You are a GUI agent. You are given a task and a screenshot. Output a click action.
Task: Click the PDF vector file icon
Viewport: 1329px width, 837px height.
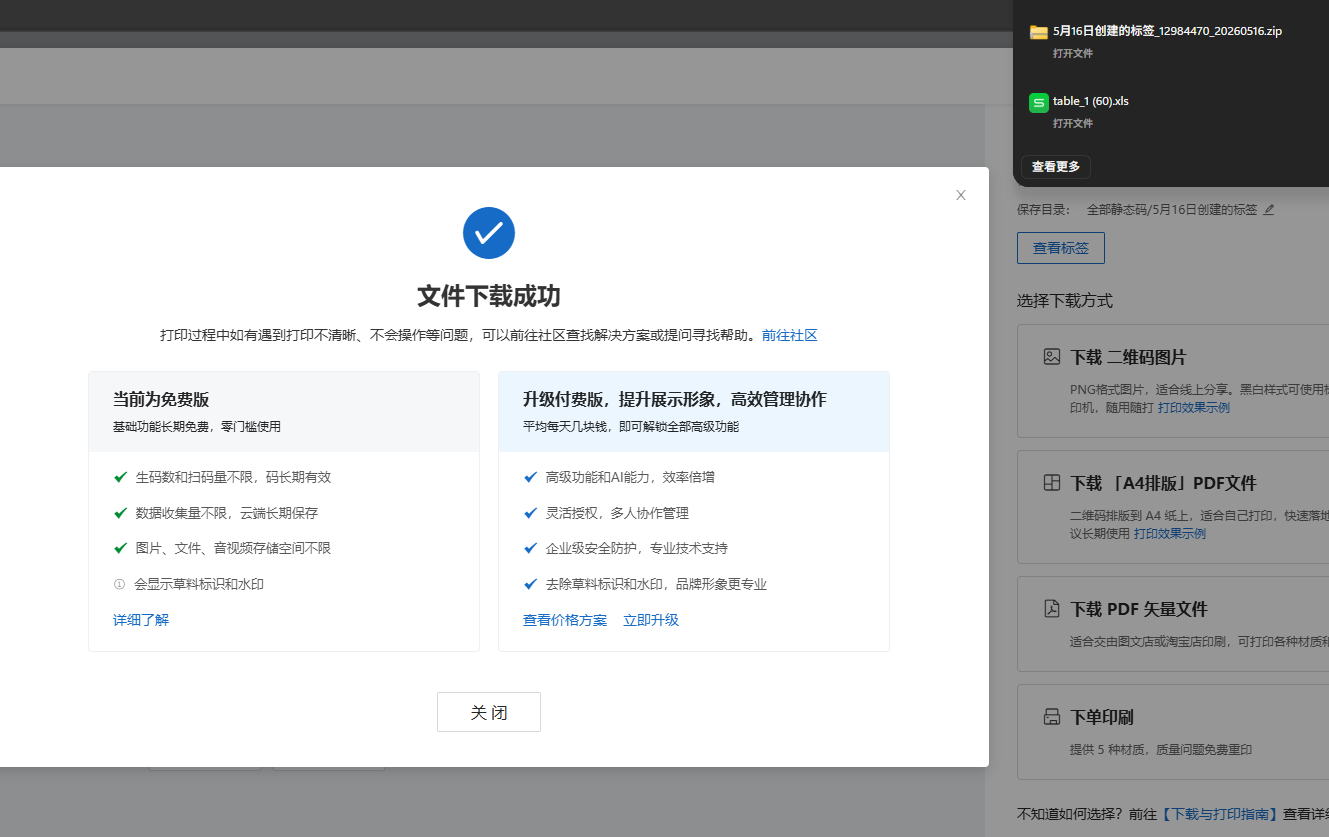[x=1051, y=608]
